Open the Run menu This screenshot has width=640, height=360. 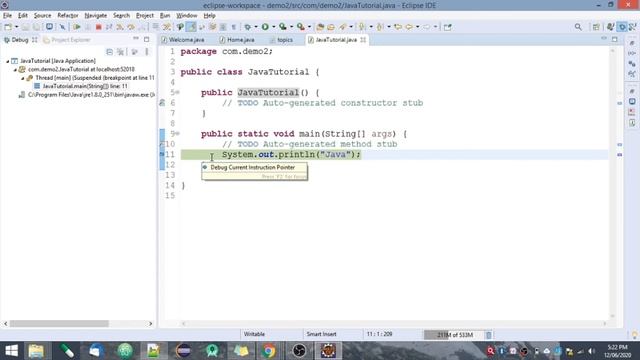pos(165,16)
